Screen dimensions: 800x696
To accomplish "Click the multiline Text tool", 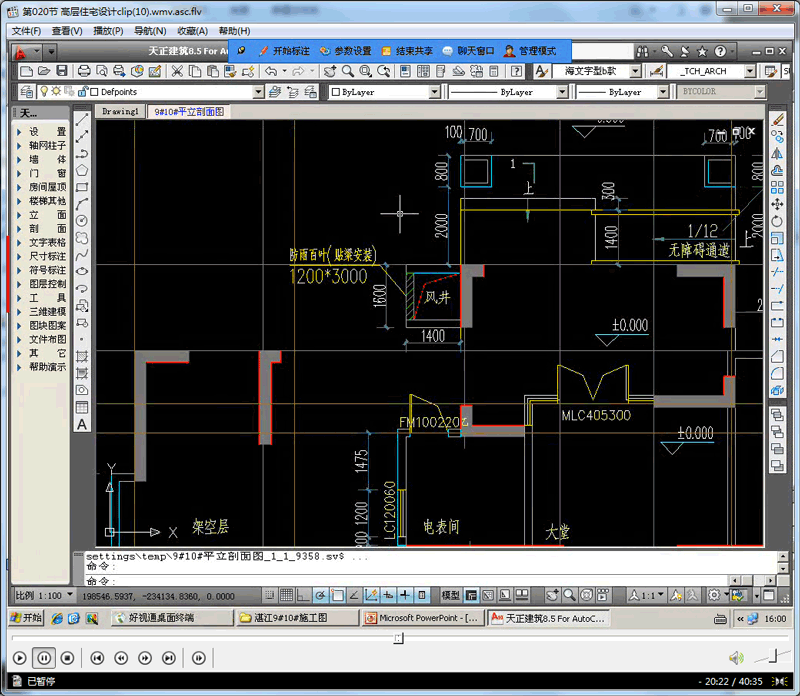I will coord(82,424).
